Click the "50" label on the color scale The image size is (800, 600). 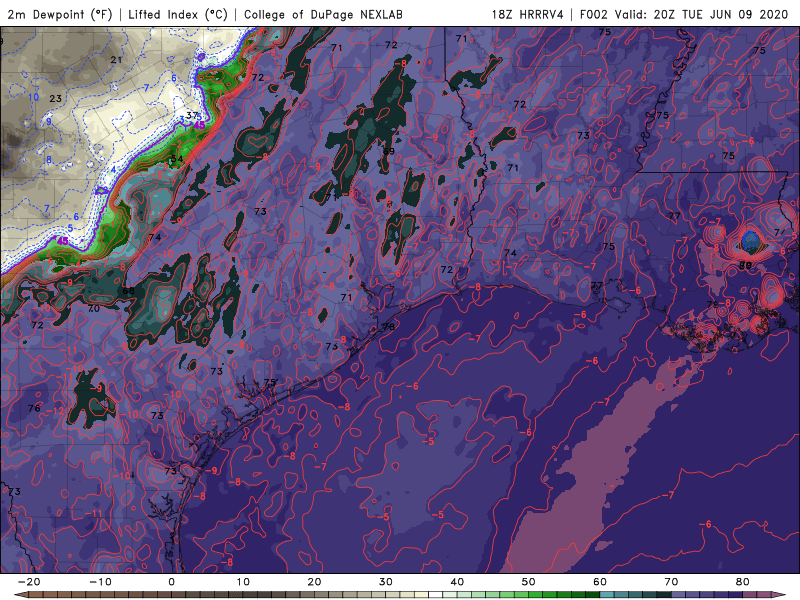pos(529,582)
